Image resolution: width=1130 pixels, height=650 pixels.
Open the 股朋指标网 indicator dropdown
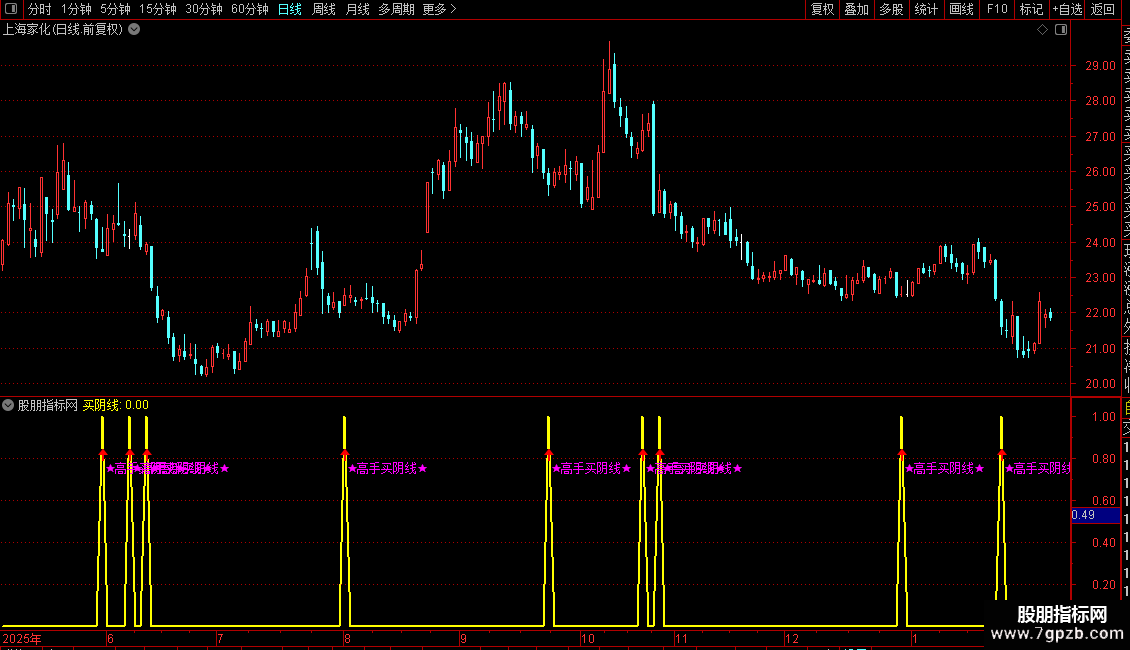[8, 405]
